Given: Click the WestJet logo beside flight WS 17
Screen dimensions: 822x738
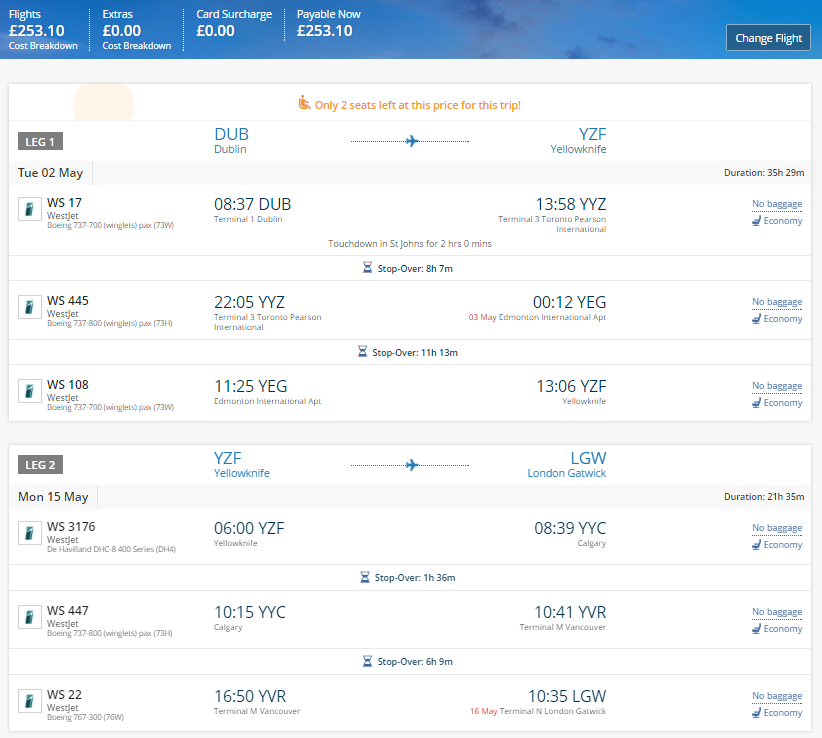Looking at the screenshot, I should coord(29,209).
